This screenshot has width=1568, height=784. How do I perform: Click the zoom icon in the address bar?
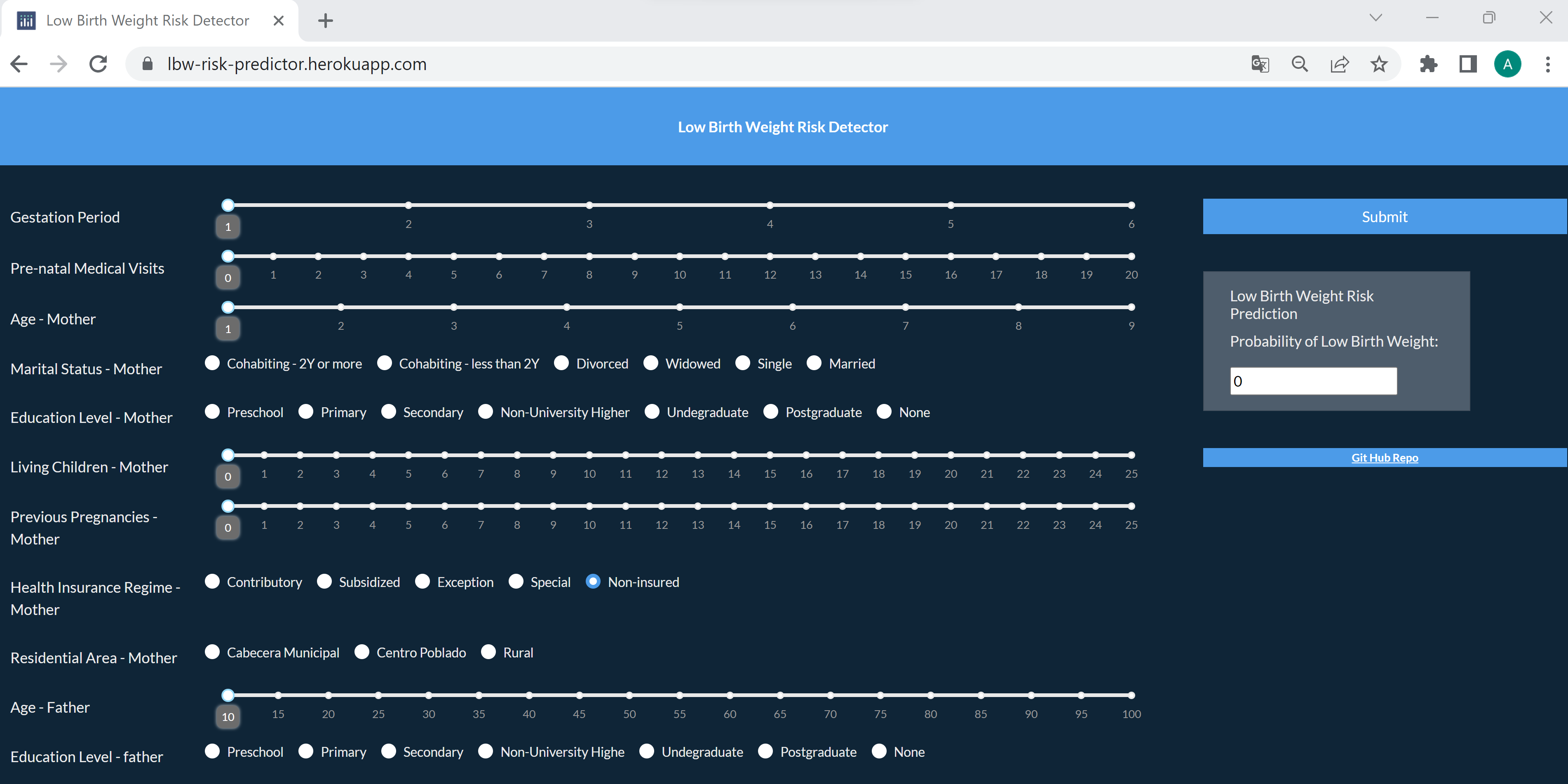click(x=1300, y=64)
